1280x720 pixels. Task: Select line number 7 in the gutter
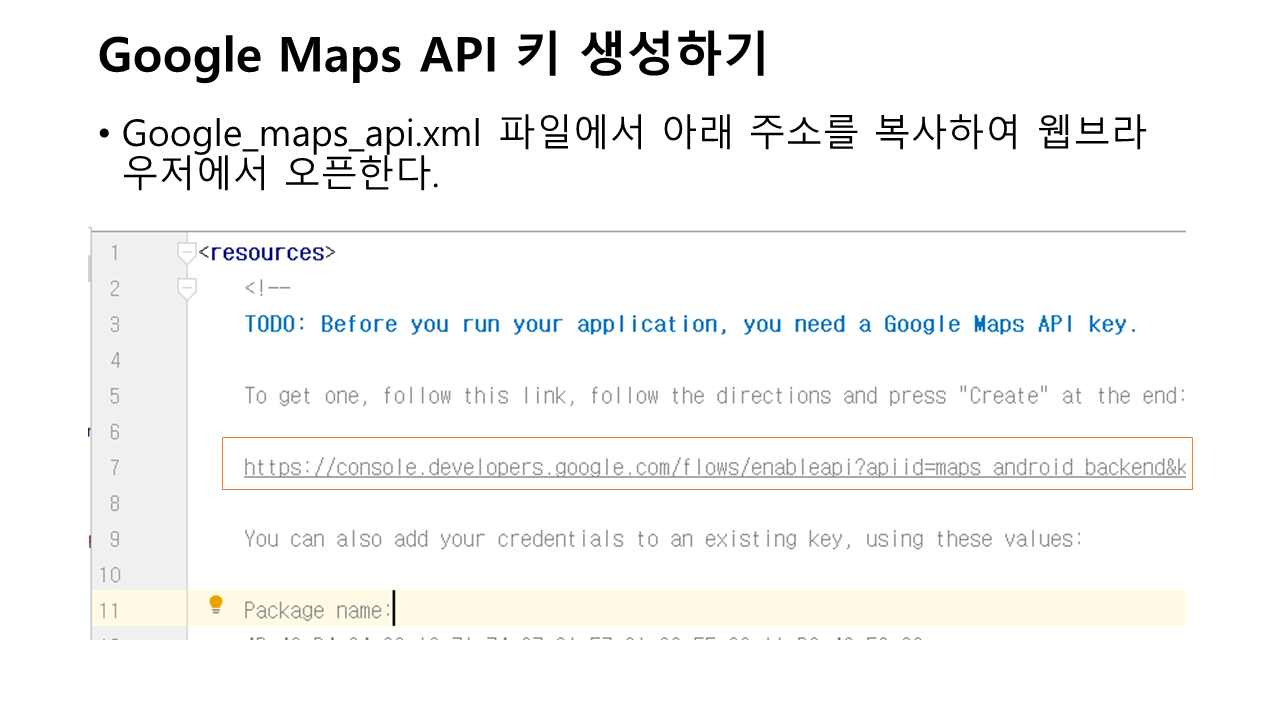(114, 467)
